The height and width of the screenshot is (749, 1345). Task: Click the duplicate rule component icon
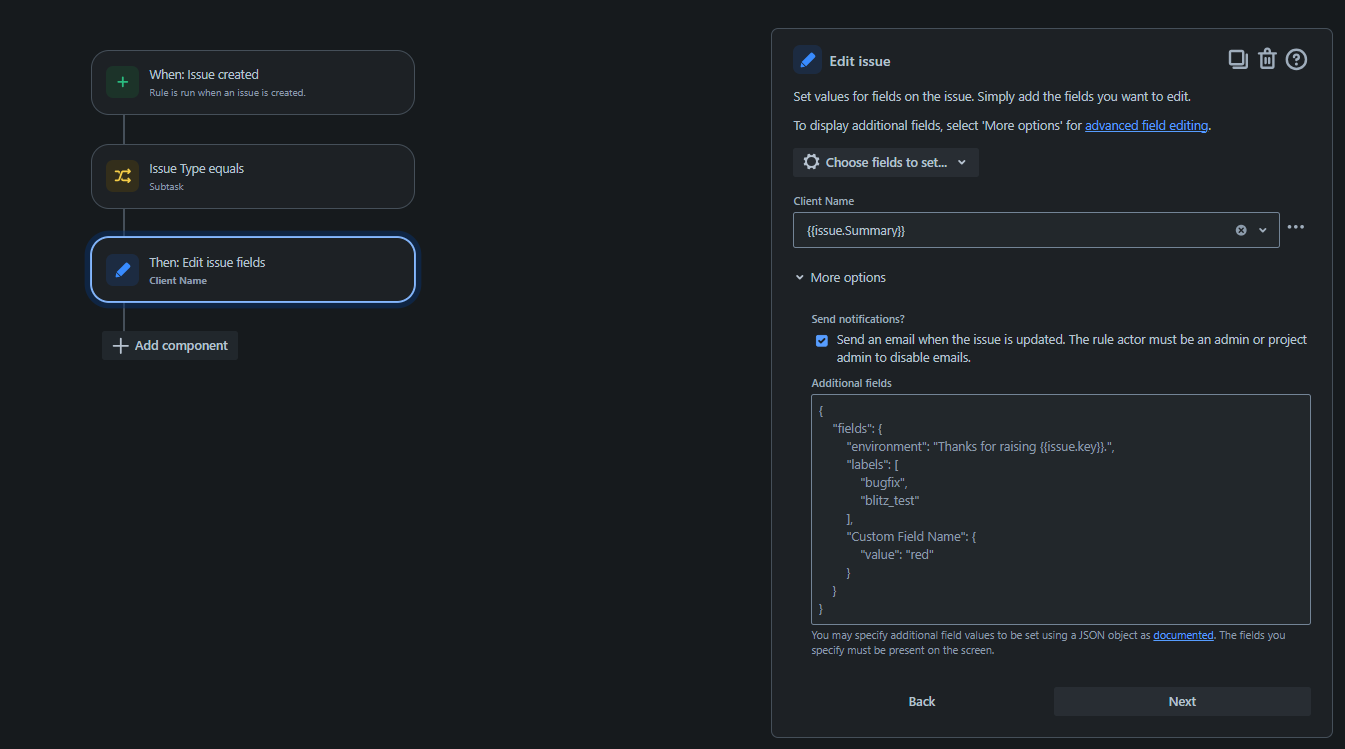click(x=1237, y=59)
